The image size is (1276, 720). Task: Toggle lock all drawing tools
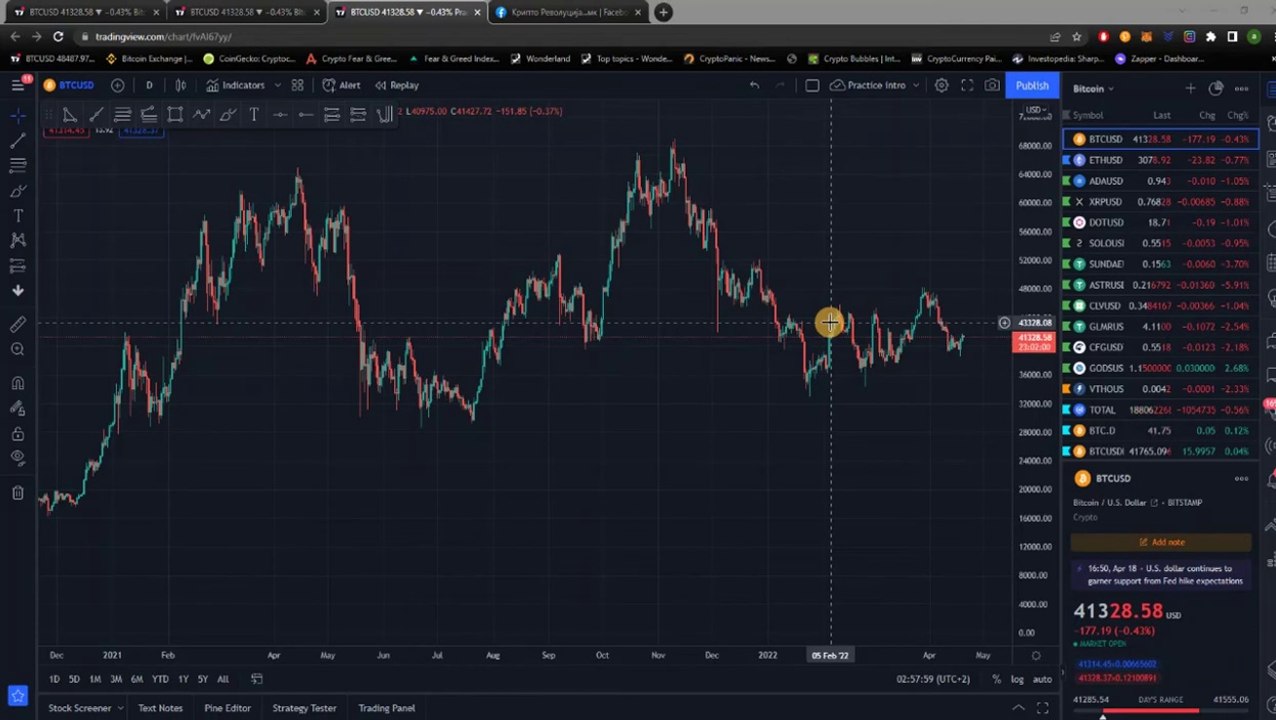tap(18, 434)
